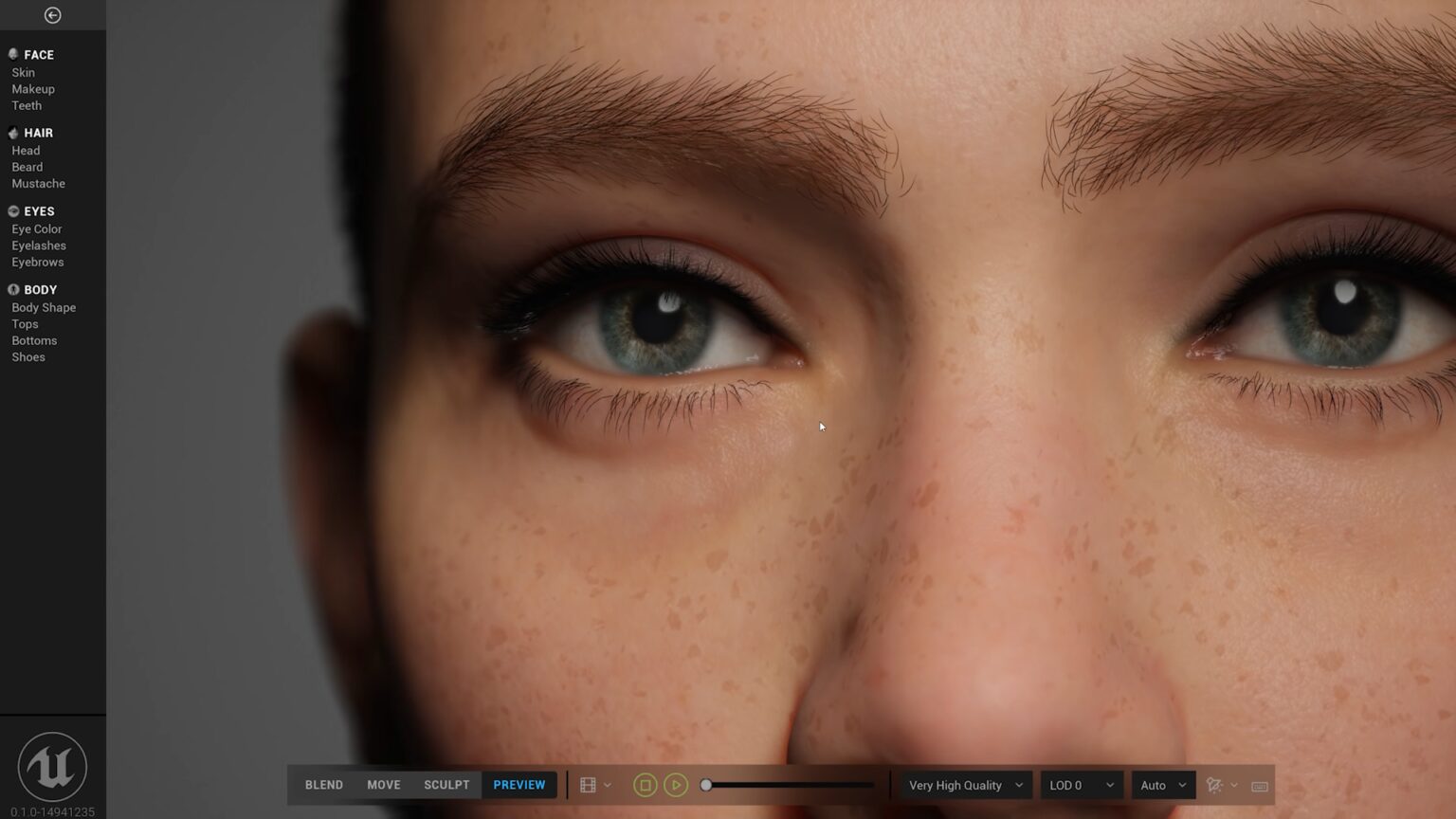Select the Move mode tab

coord(384,785)
